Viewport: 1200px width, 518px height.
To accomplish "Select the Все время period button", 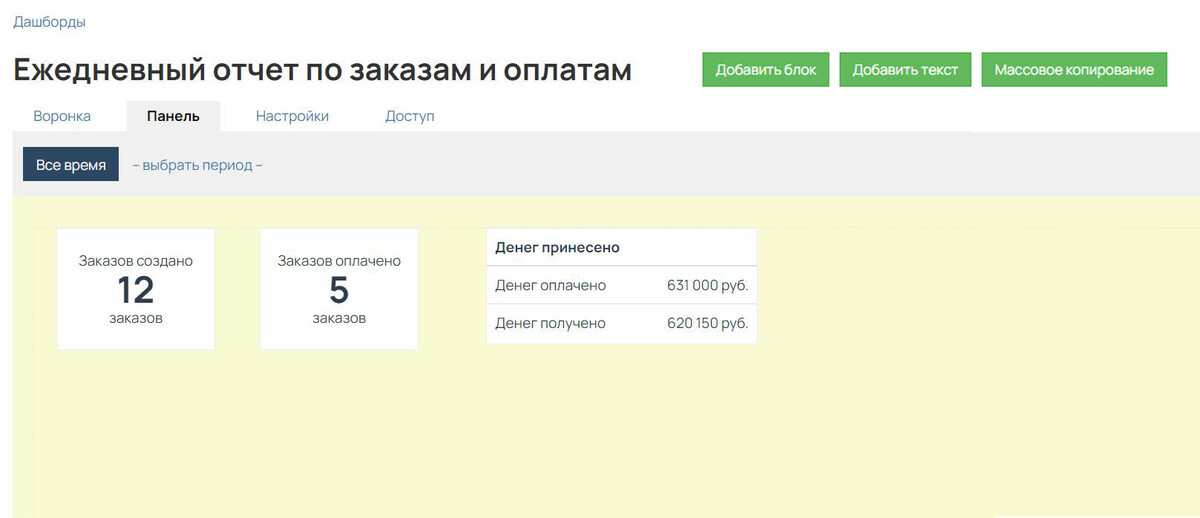I will (71, 165).
